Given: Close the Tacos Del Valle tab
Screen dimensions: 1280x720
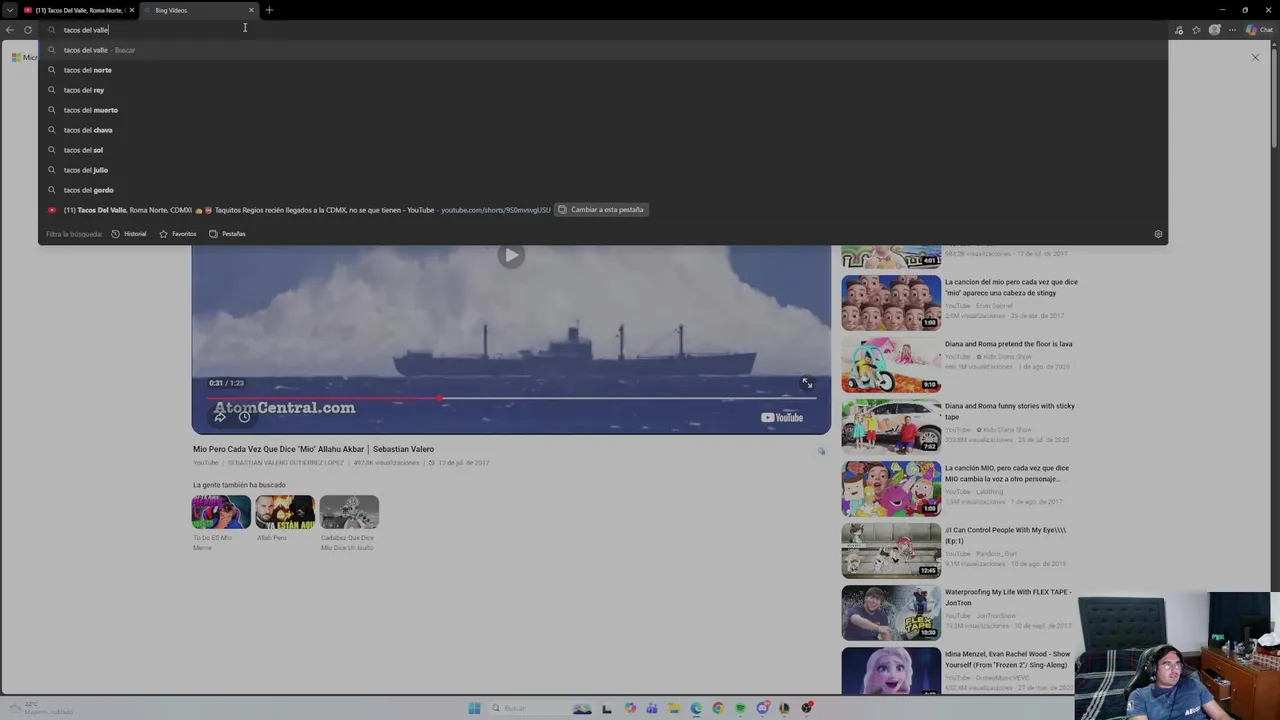Looking at the screenshot, I should click(x=132, y=10).
